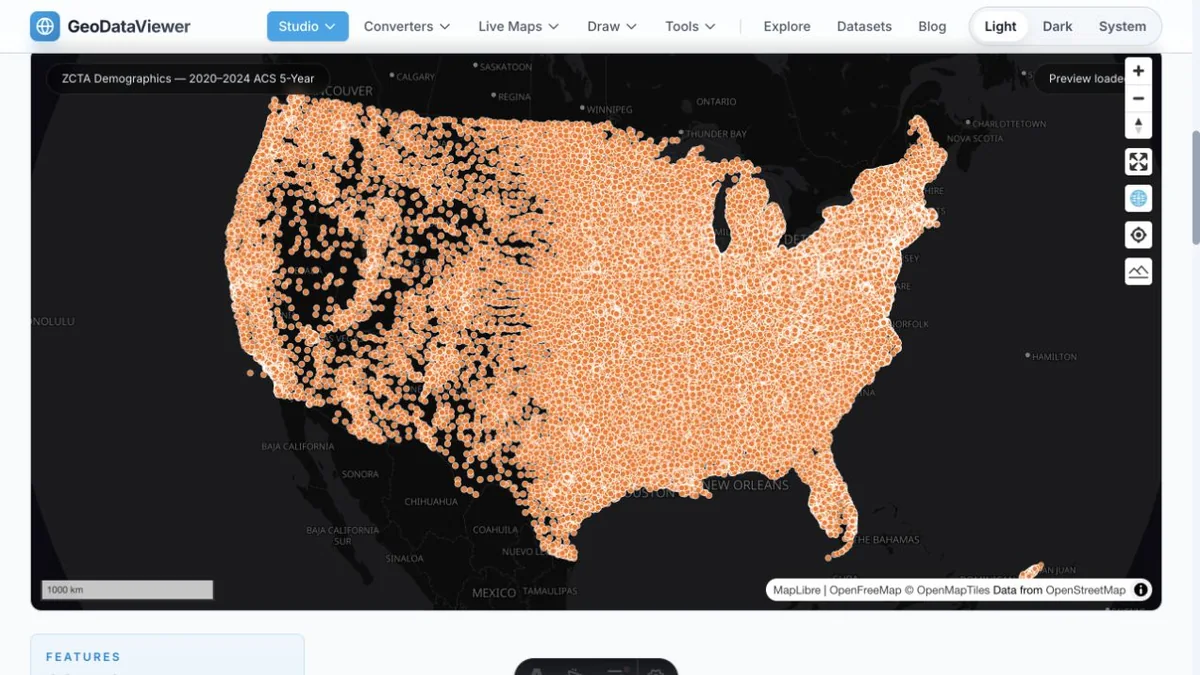
Task: Open the Live Maps dropdown
Action: (518, 26)
